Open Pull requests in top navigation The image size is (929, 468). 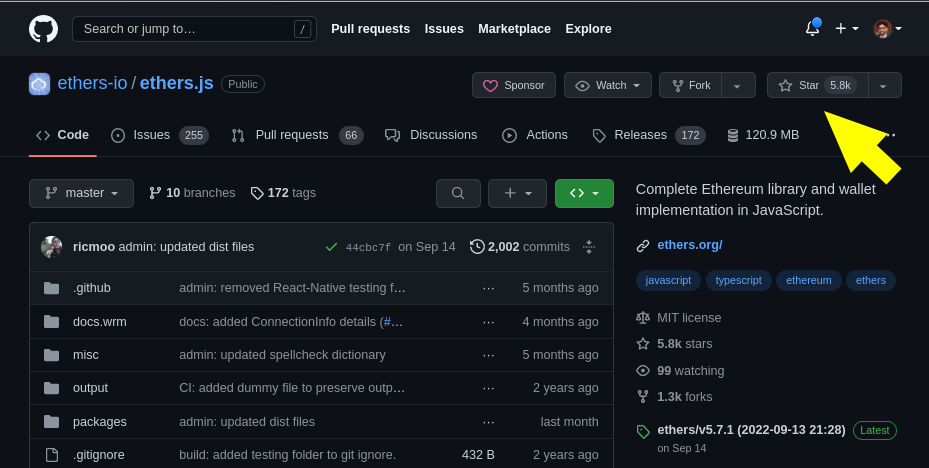point(370,29)
